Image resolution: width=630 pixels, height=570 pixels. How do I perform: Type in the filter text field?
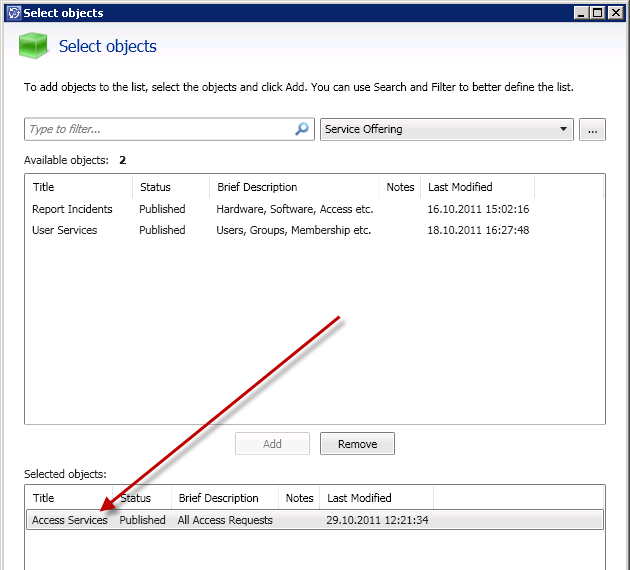160,130
